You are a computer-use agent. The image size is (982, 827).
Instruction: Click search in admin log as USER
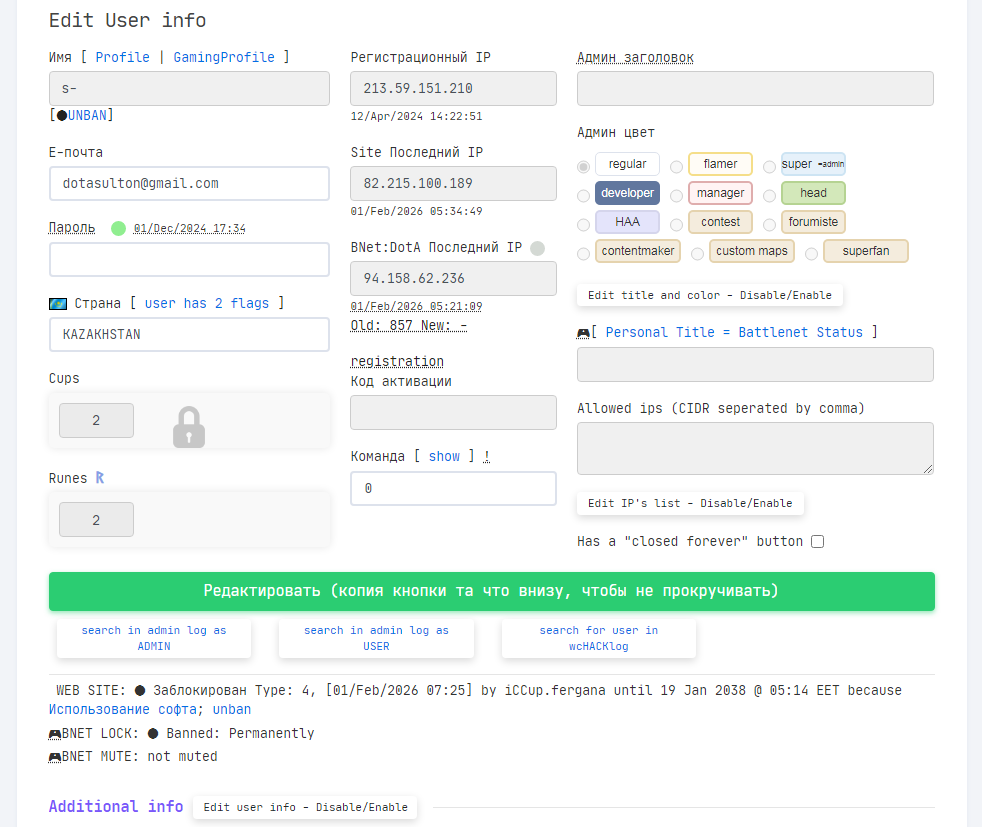(376, 638)
